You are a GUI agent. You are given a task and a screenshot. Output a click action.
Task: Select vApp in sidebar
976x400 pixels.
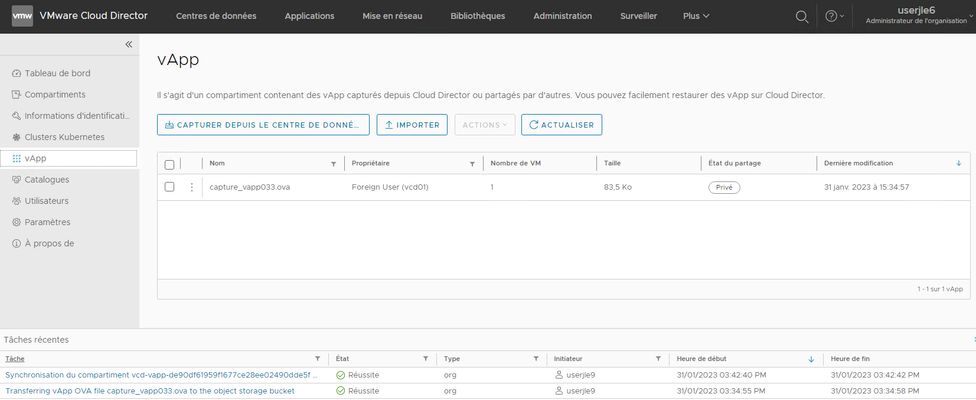click(x=69, y=159)
